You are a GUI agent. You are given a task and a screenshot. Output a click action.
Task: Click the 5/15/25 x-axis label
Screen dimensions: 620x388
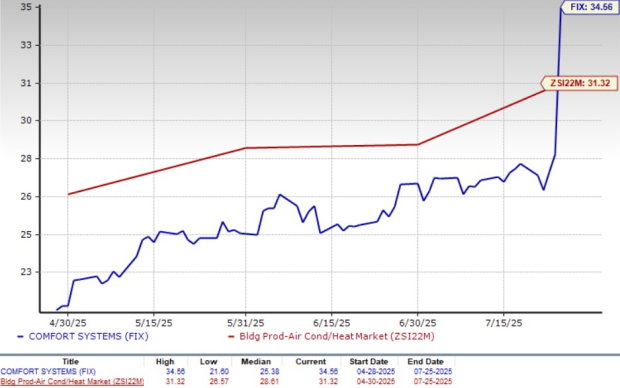point(154,323)
